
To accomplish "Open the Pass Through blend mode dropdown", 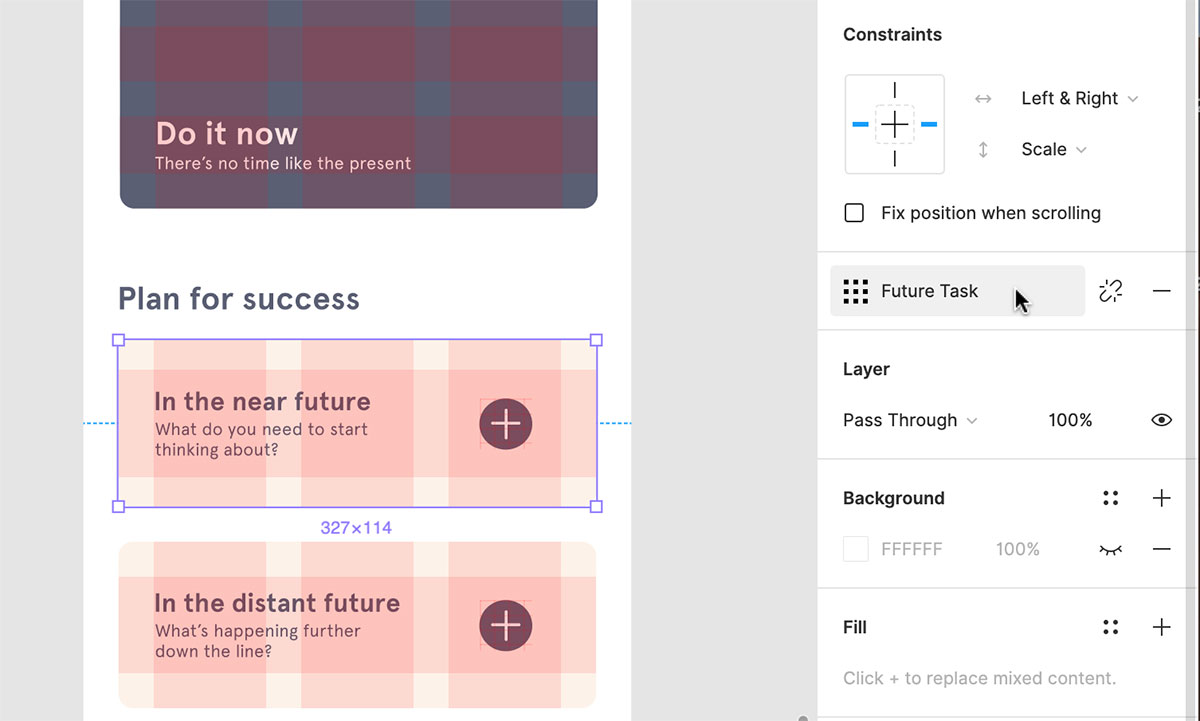I will pos(908,420).
